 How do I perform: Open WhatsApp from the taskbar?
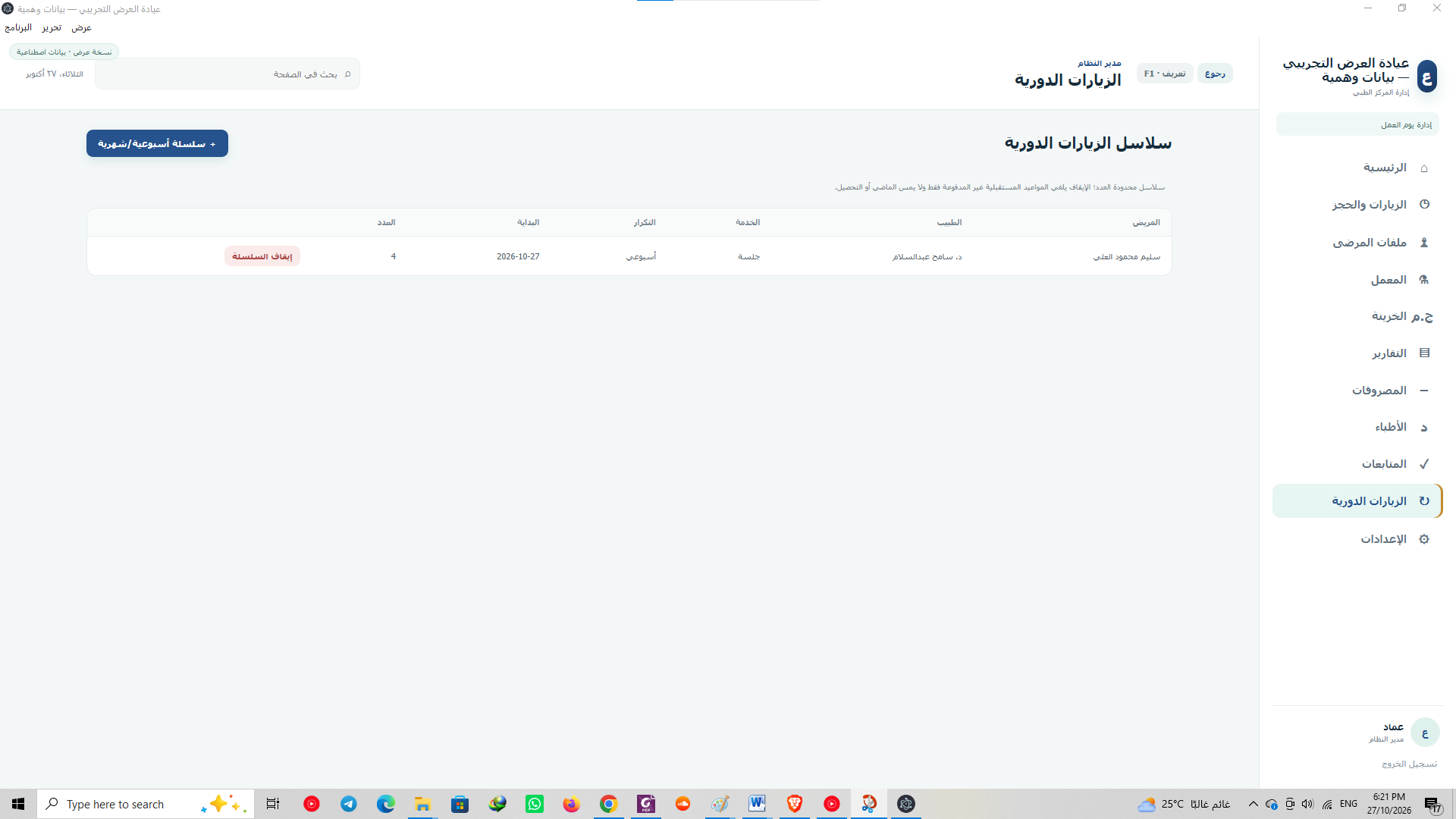pos(535,804)
